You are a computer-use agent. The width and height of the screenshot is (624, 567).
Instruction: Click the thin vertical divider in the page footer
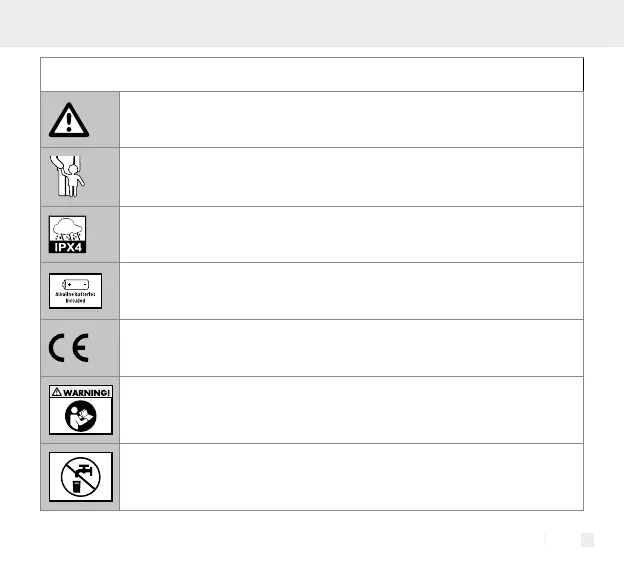tap(546, 540)
